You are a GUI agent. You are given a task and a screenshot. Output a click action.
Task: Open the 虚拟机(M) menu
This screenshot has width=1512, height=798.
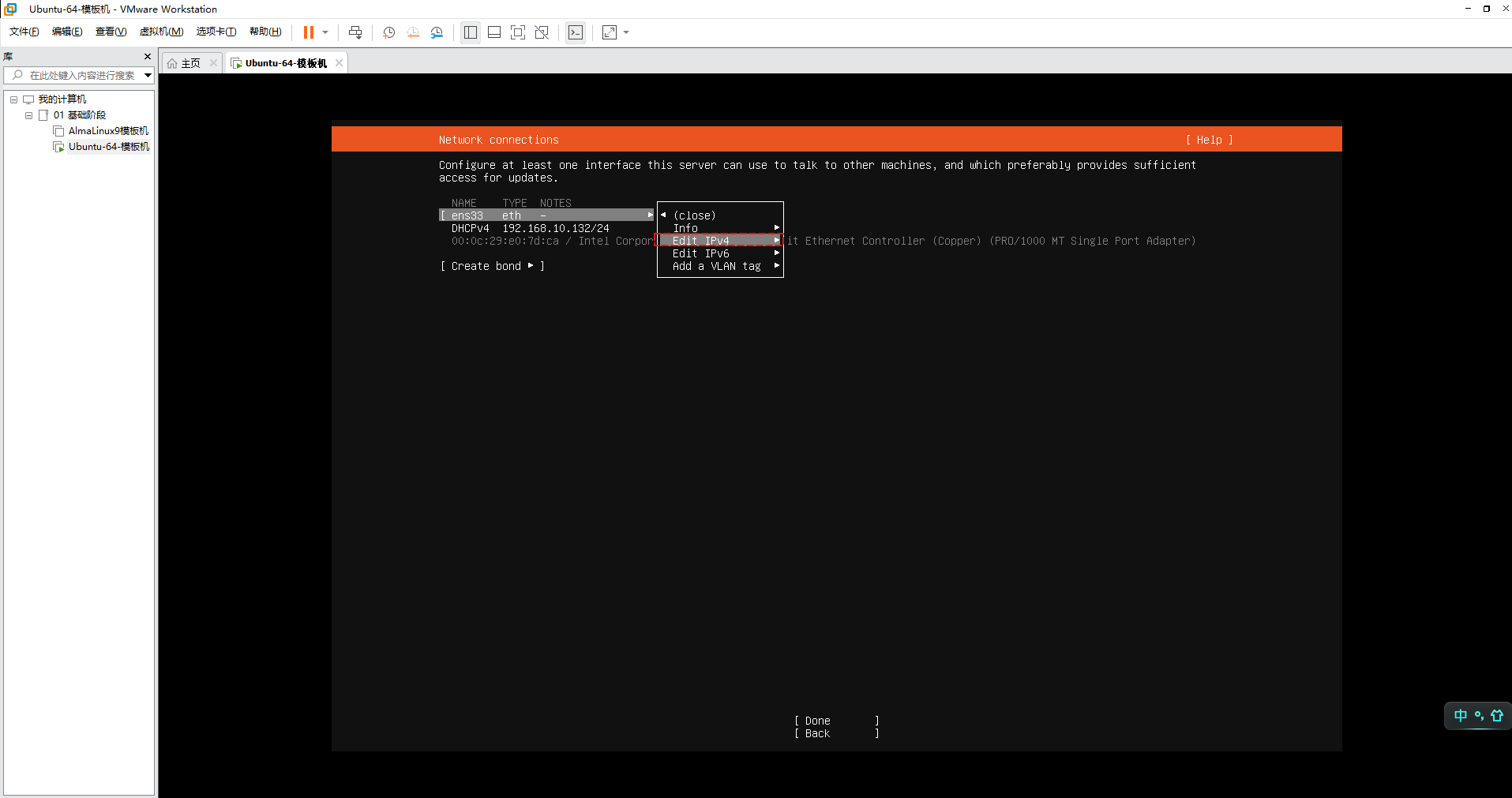[x=161, y=32]
